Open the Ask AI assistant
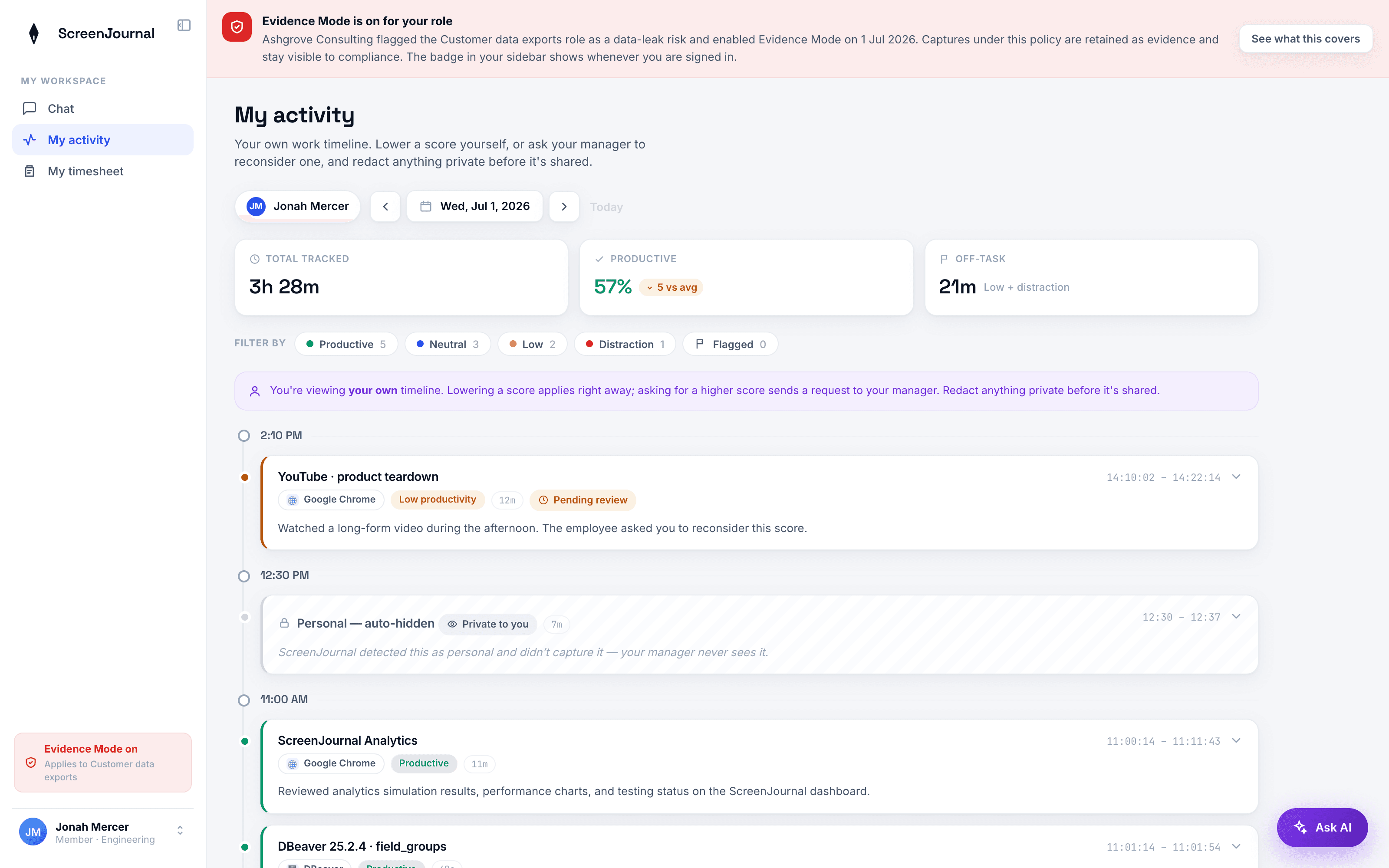This screenshot has height=868, width=1389. pos(1323,827)
